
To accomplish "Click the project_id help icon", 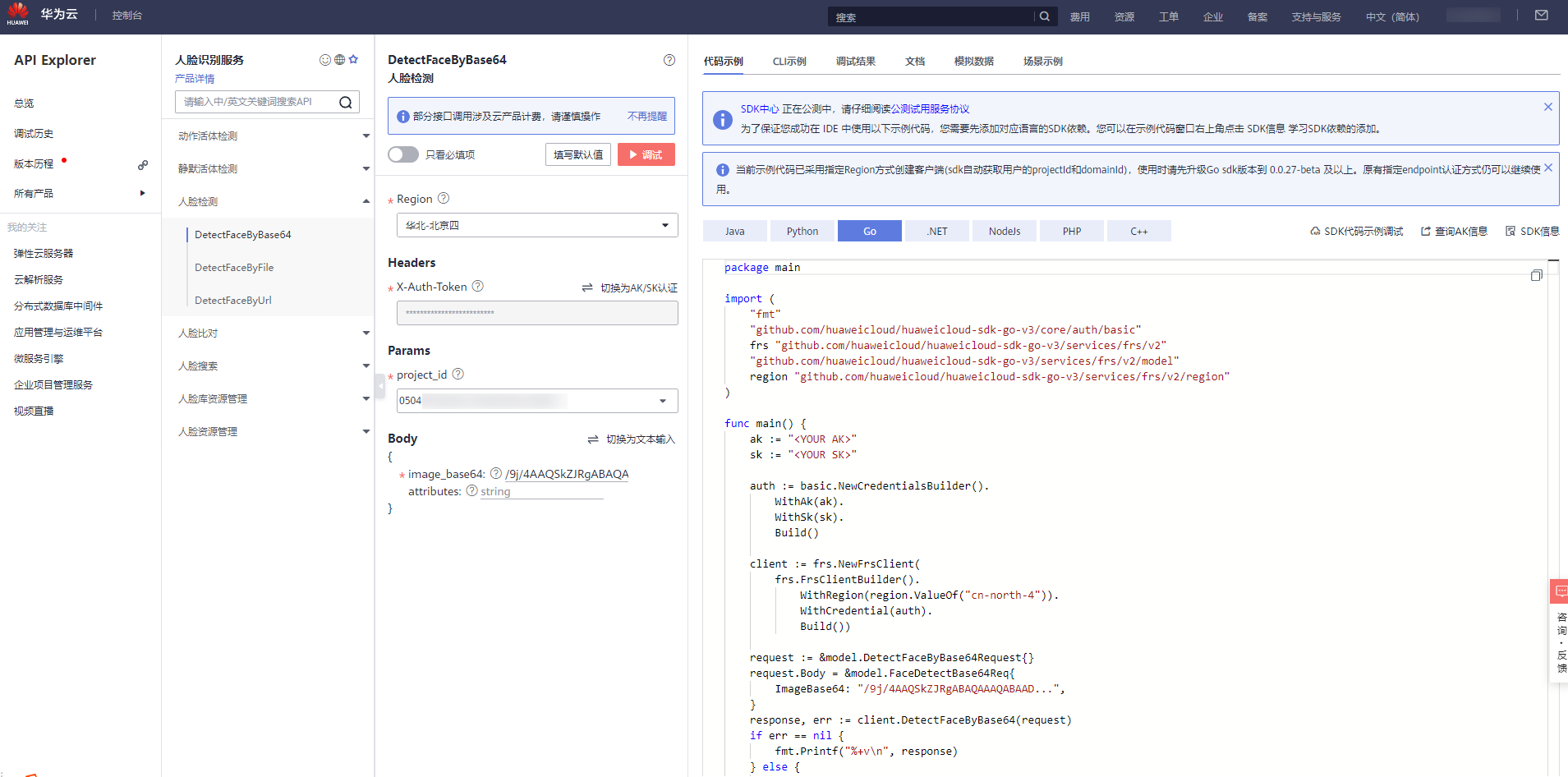I will pyautogui.click(x=458, y=374).
